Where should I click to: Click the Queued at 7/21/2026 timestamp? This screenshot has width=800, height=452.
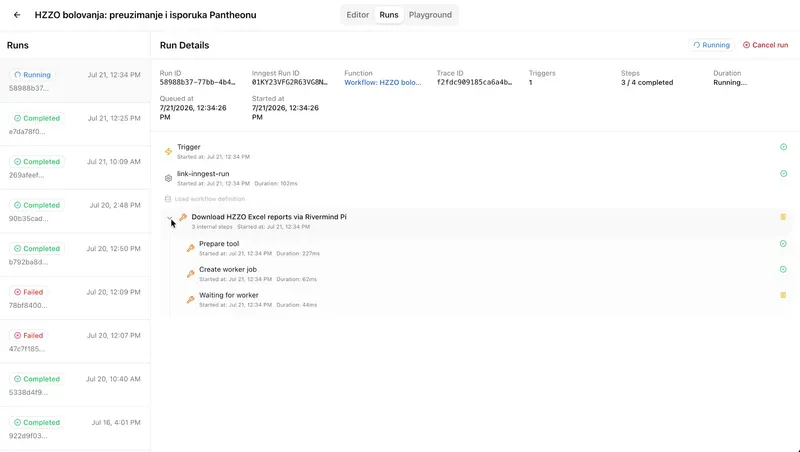pyautogui.click(x=193, y=112)
